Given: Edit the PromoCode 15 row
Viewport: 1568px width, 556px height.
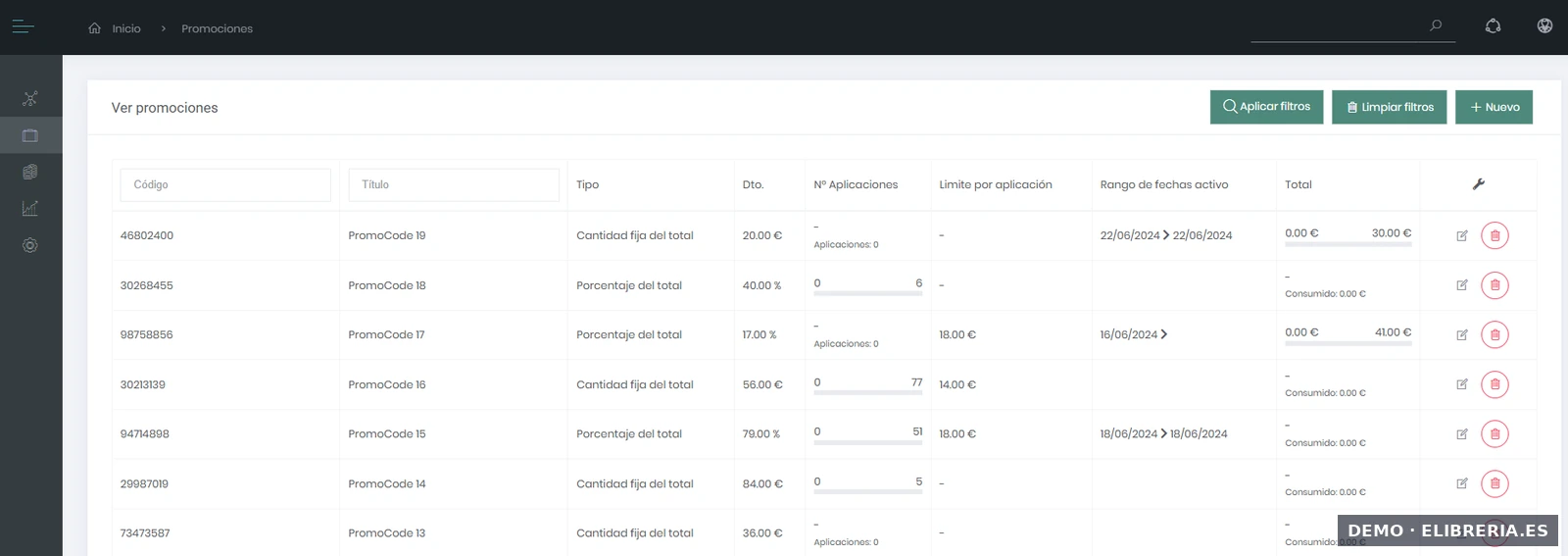Looking at the screenshot, I should 1461,434.
